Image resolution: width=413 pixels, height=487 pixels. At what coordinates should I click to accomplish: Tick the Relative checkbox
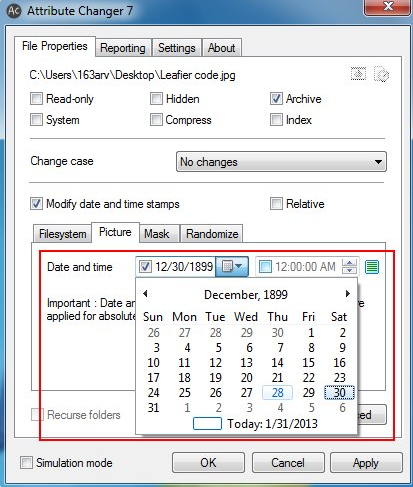pos(276,204)
